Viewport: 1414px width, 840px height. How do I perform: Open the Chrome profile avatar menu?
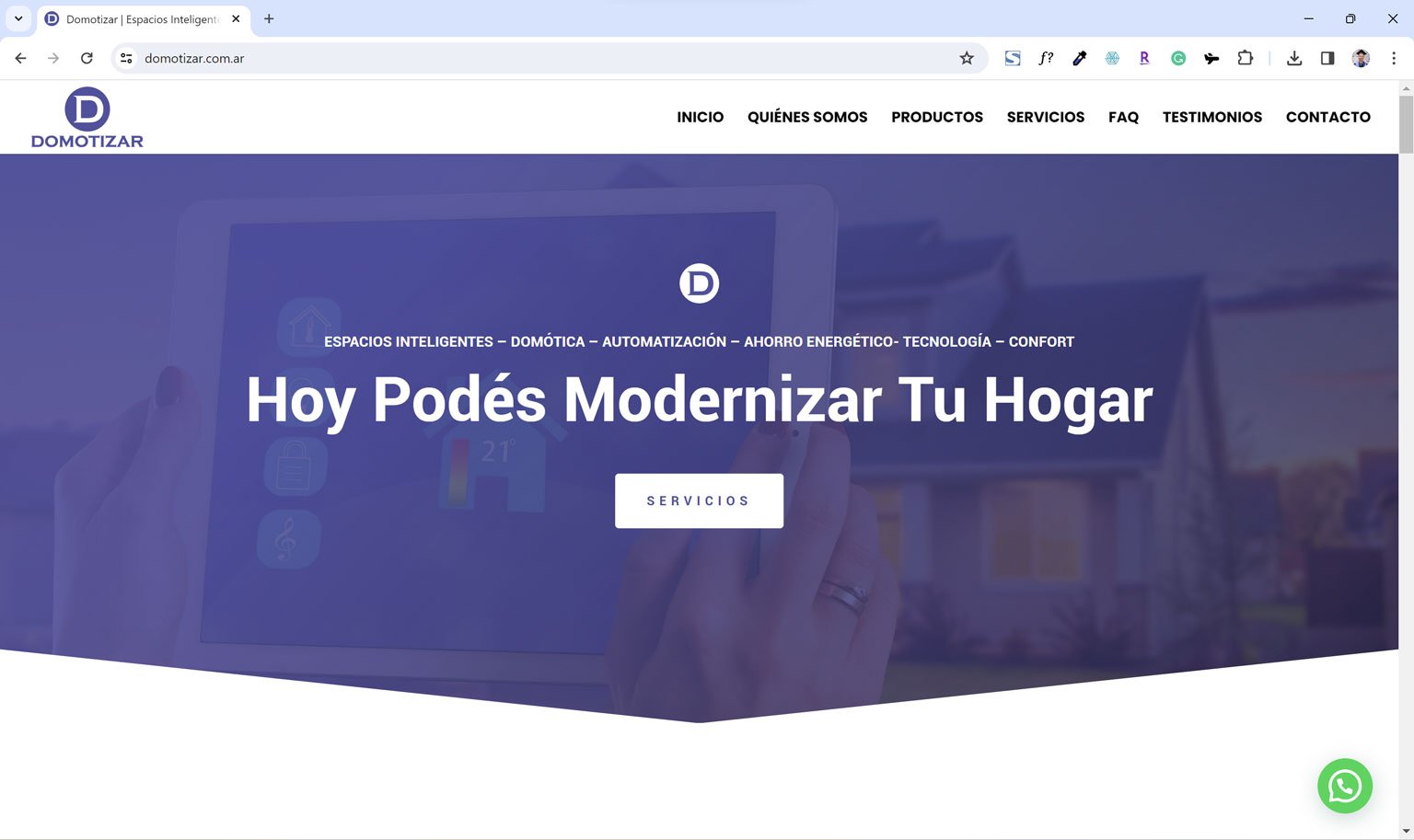pos(1361,58)
